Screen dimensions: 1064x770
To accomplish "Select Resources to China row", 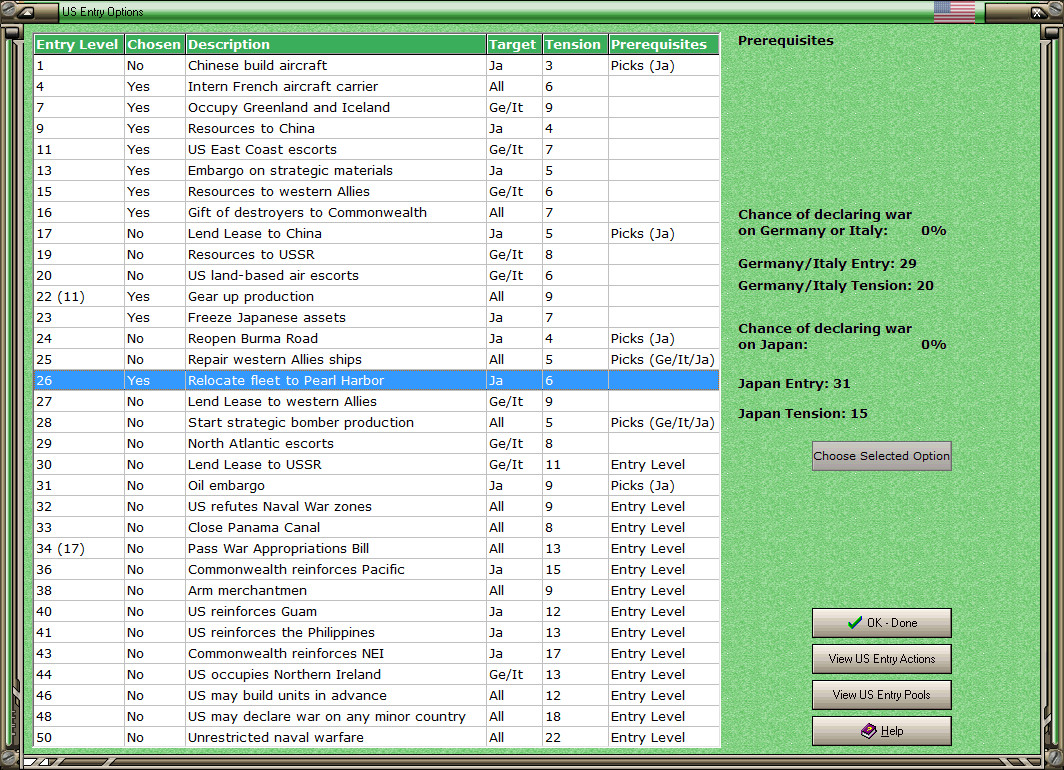I will tap(377, 129).
